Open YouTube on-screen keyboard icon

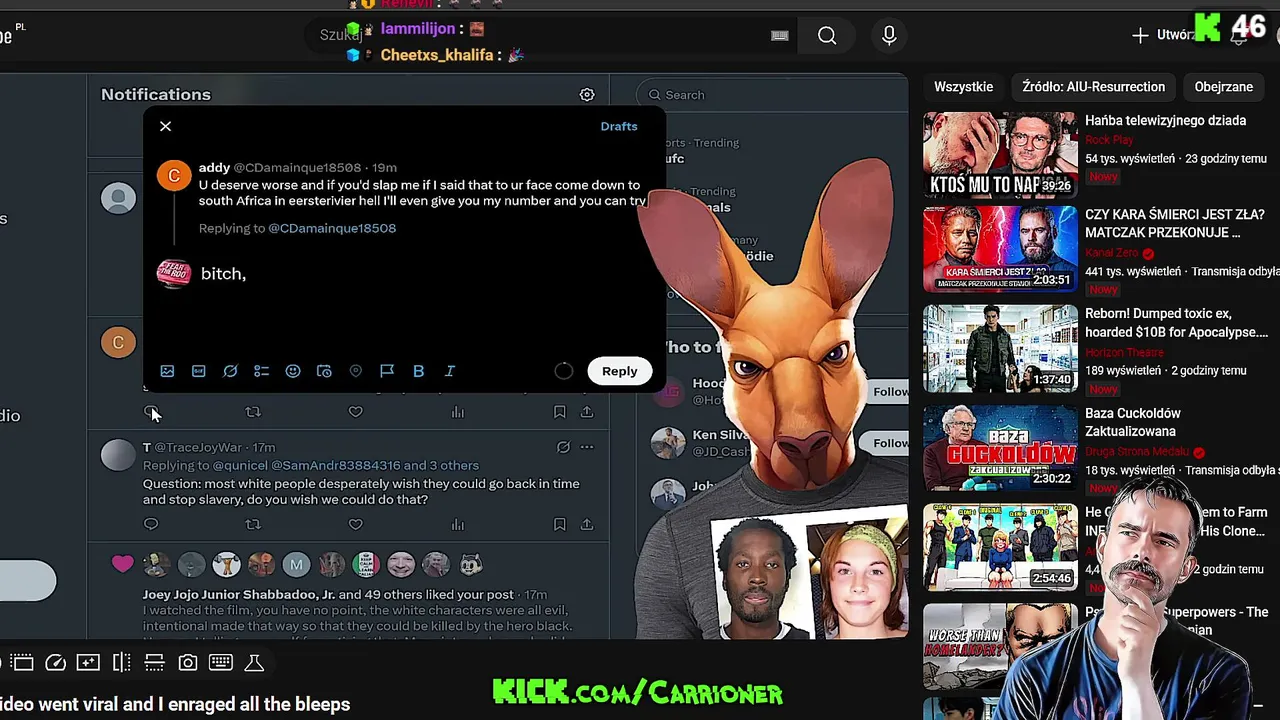[x=780, y=36]
